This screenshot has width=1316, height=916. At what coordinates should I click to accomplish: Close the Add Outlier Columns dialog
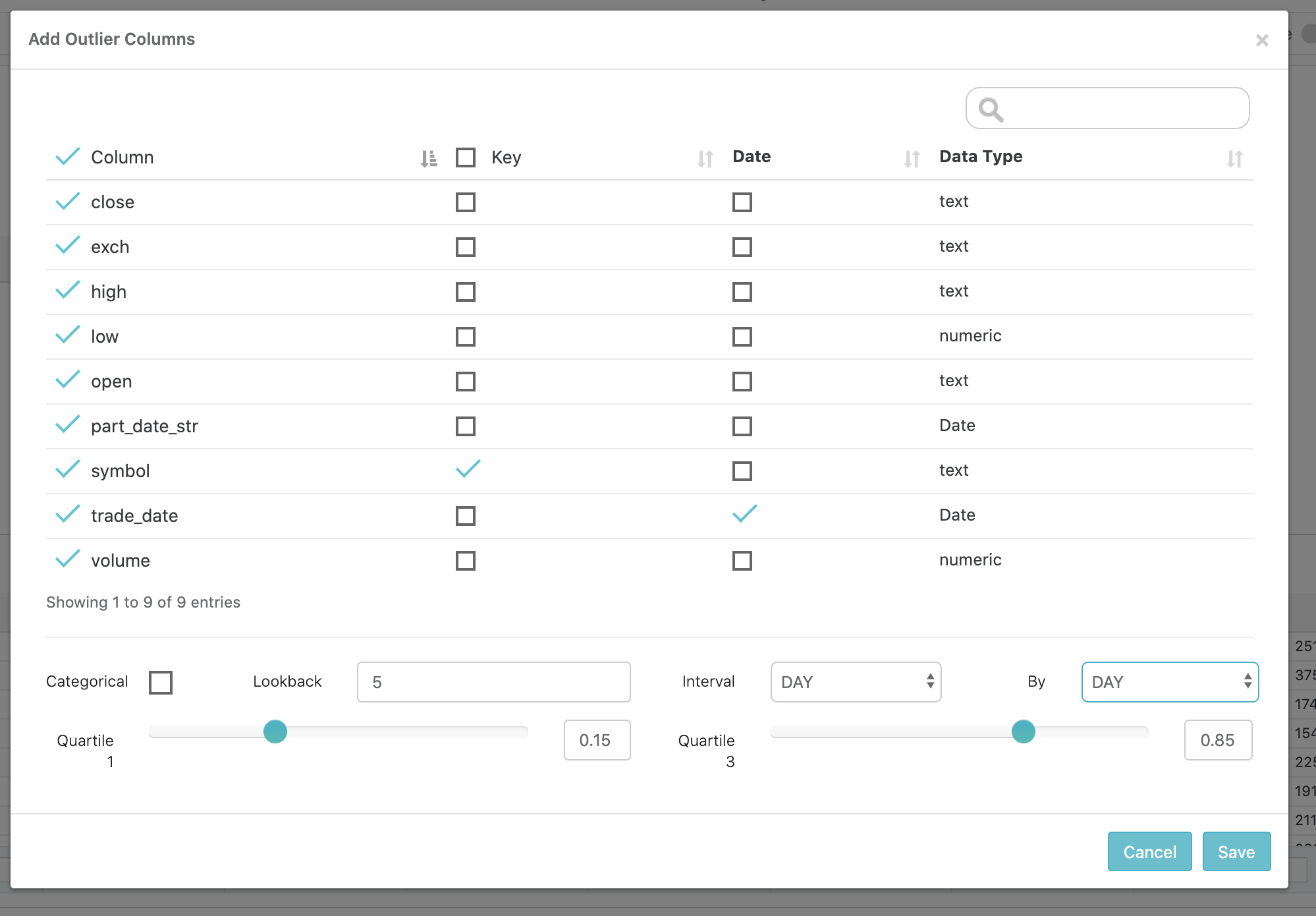[1262, 40]
